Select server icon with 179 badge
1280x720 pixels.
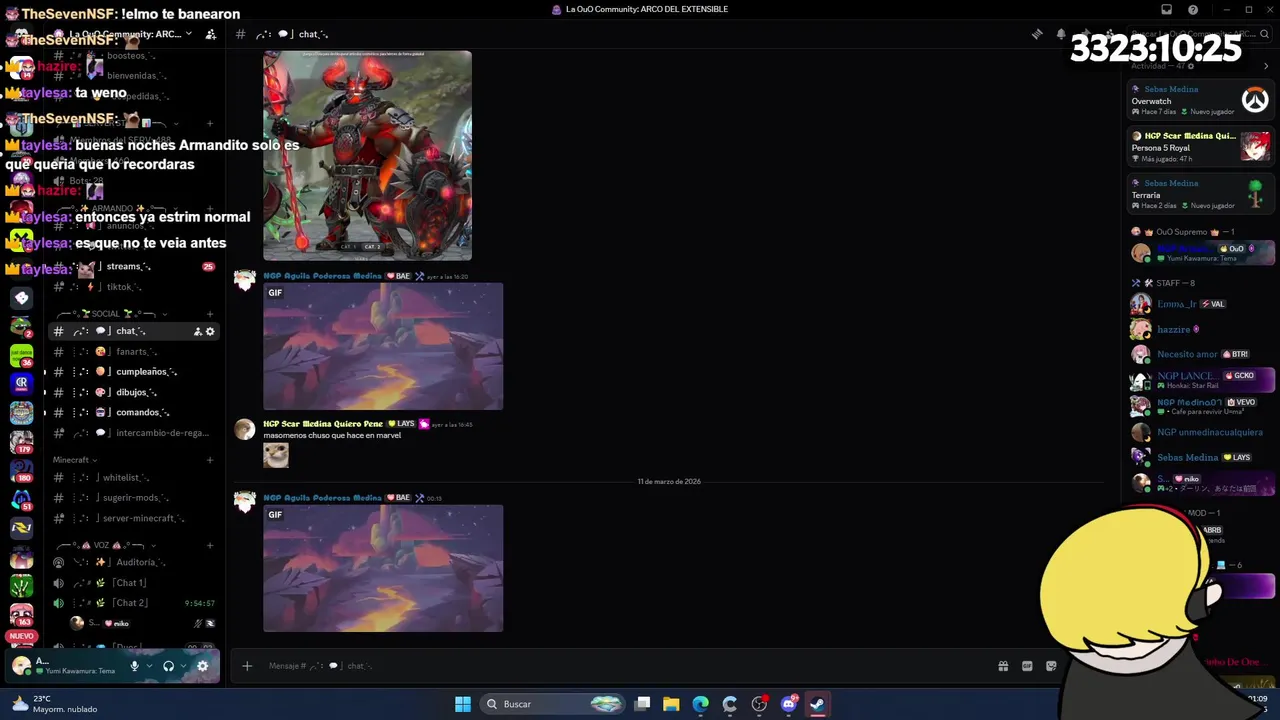(x=21, y=441)
